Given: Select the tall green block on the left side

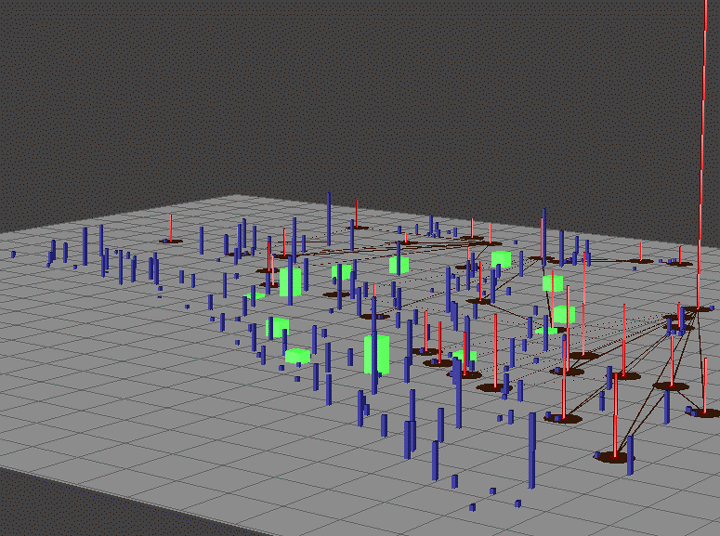Looking at the screenshot, I should (291, 282).
